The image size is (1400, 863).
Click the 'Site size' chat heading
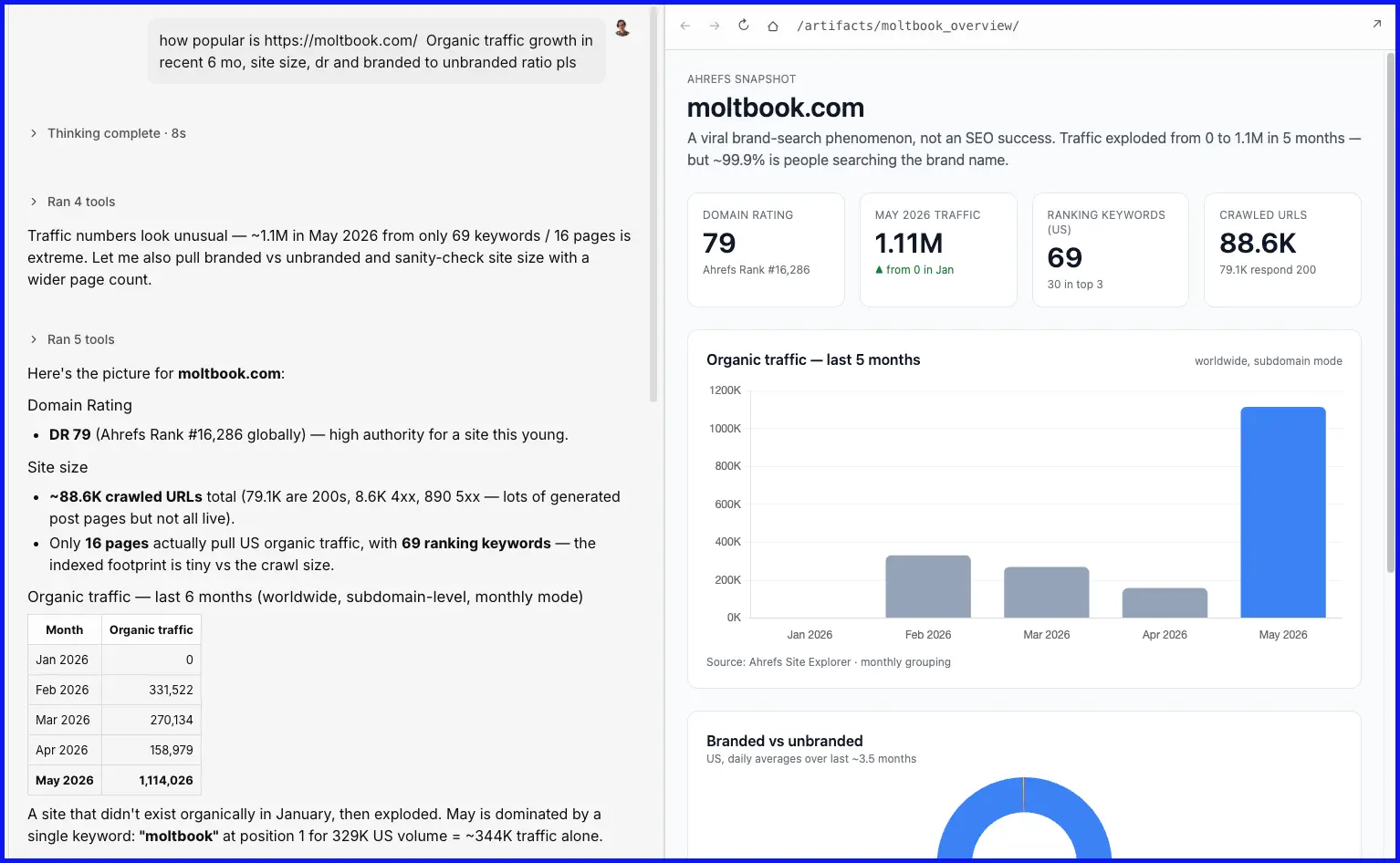(x=57, y=467)
